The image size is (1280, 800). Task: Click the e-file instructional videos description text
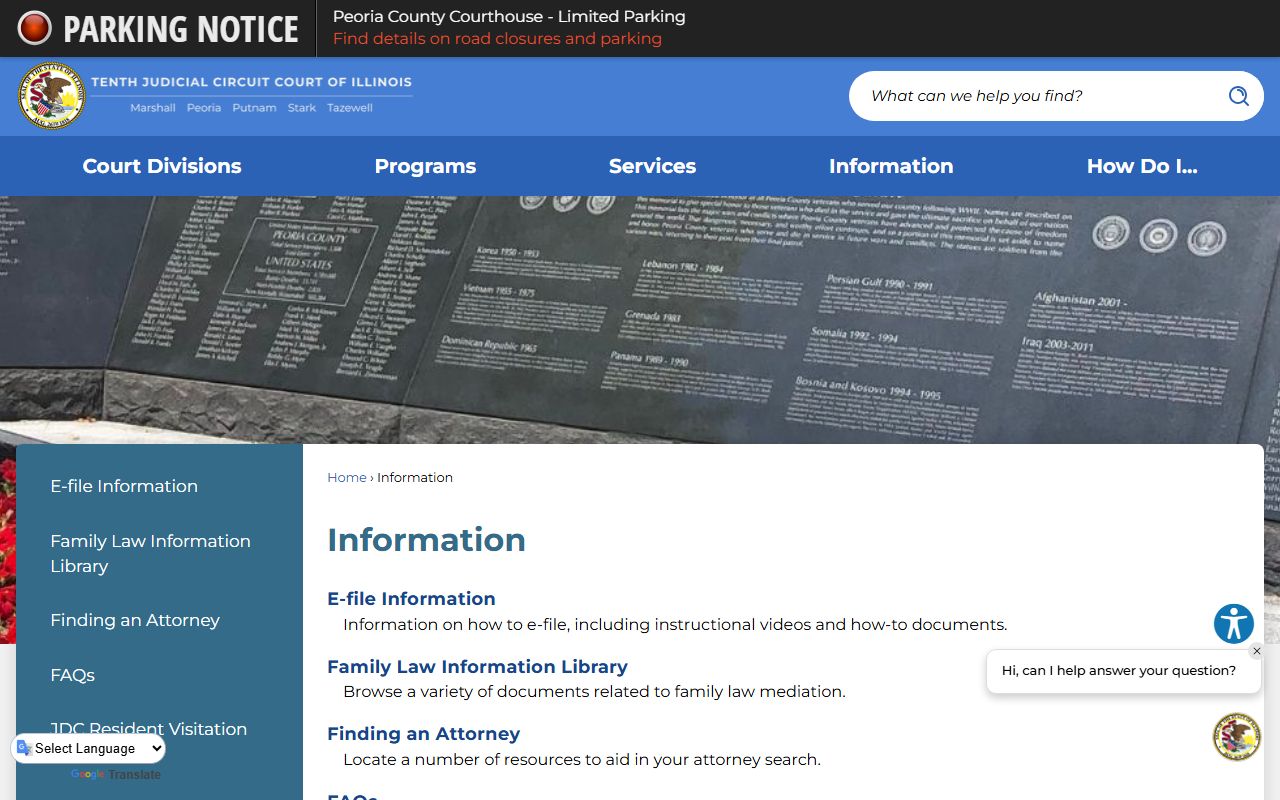675,625
